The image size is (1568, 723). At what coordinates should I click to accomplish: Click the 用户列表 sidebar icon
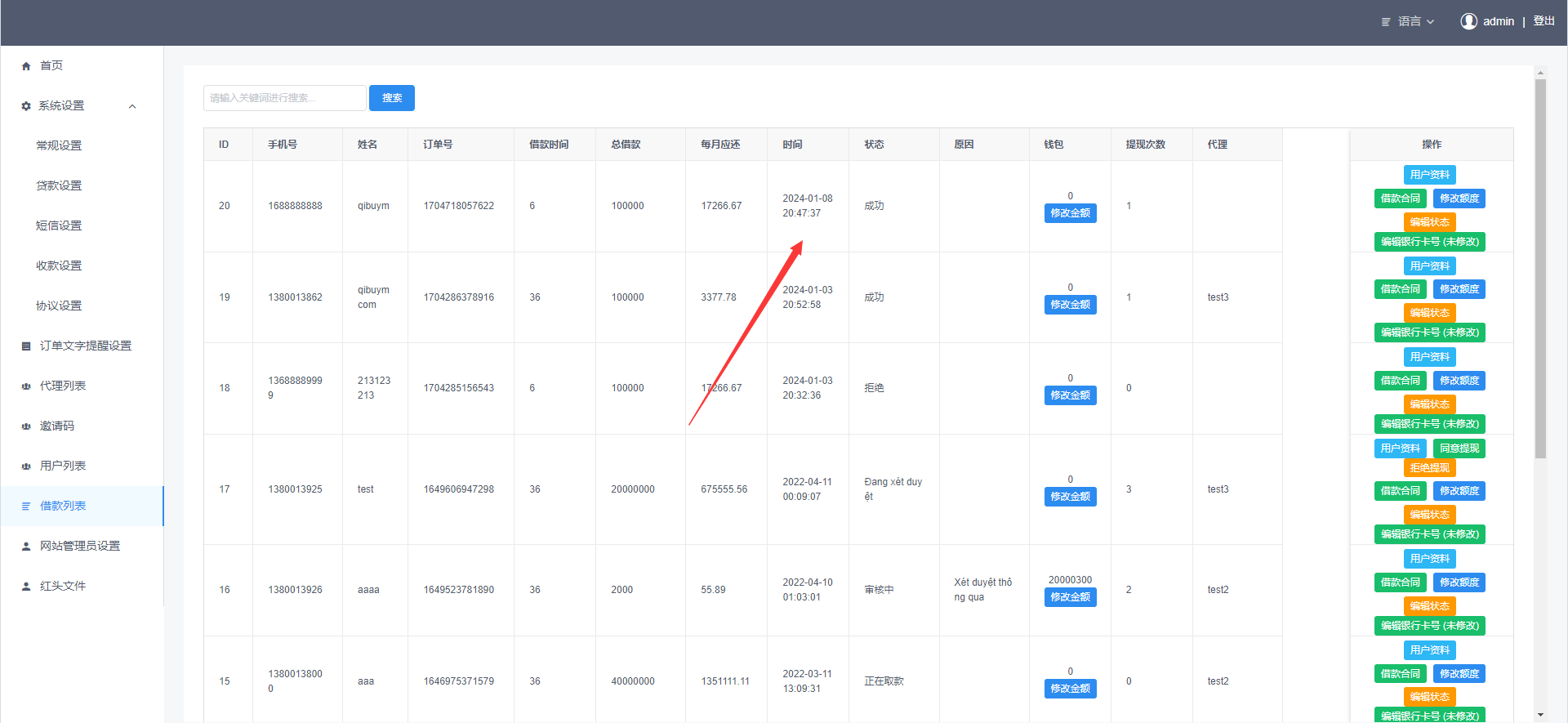[26, 466]
